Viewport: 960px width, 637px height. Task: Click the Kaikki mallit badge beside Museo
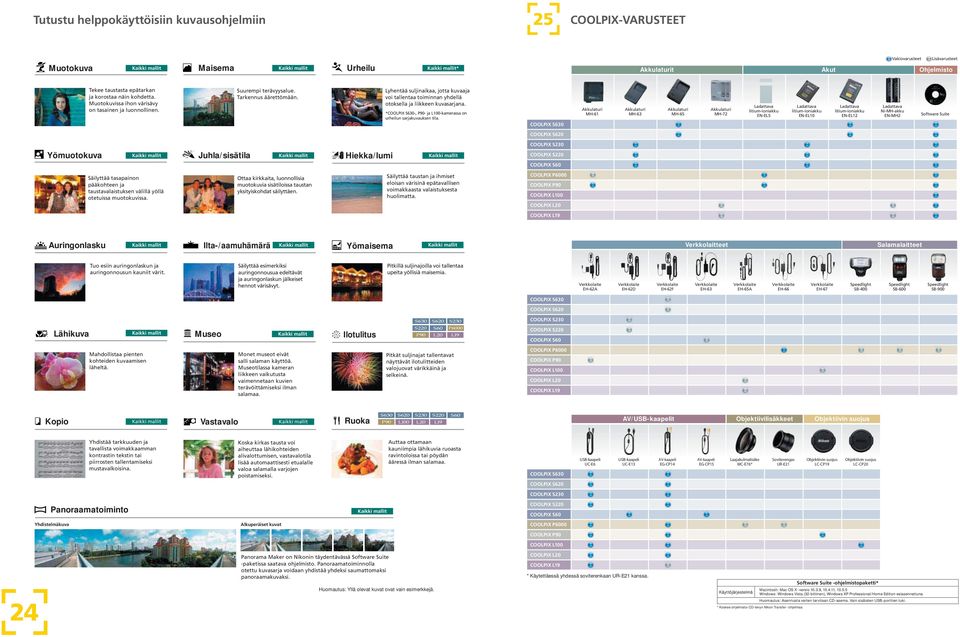(x=293, y=334)
